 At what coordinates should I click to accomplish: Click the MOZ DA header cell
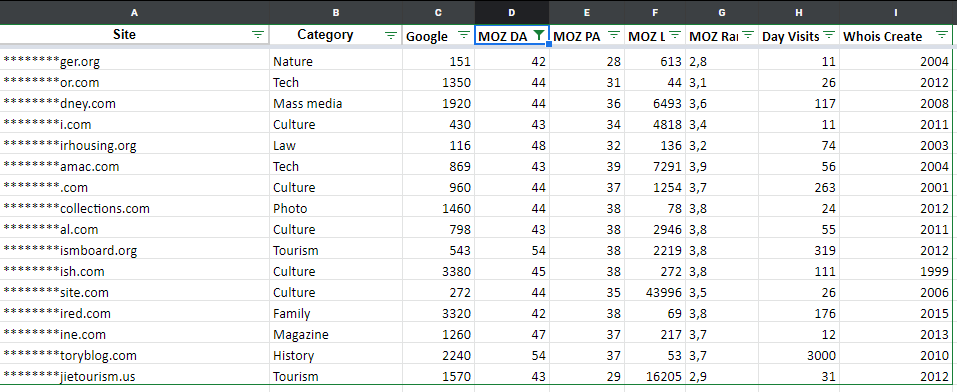(511, 35)
